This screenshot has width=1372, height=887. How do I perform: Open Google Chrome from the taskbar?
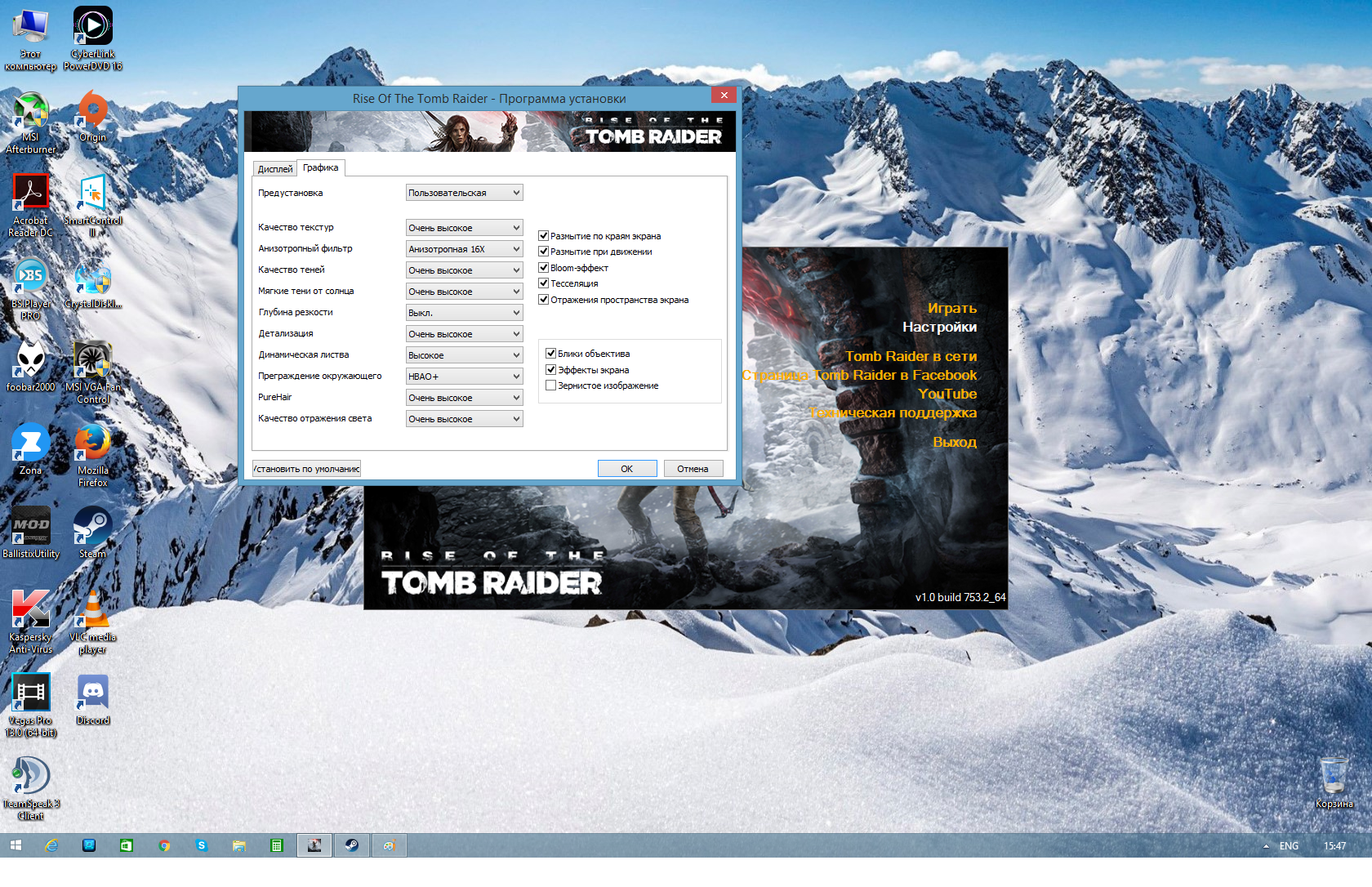164,846
